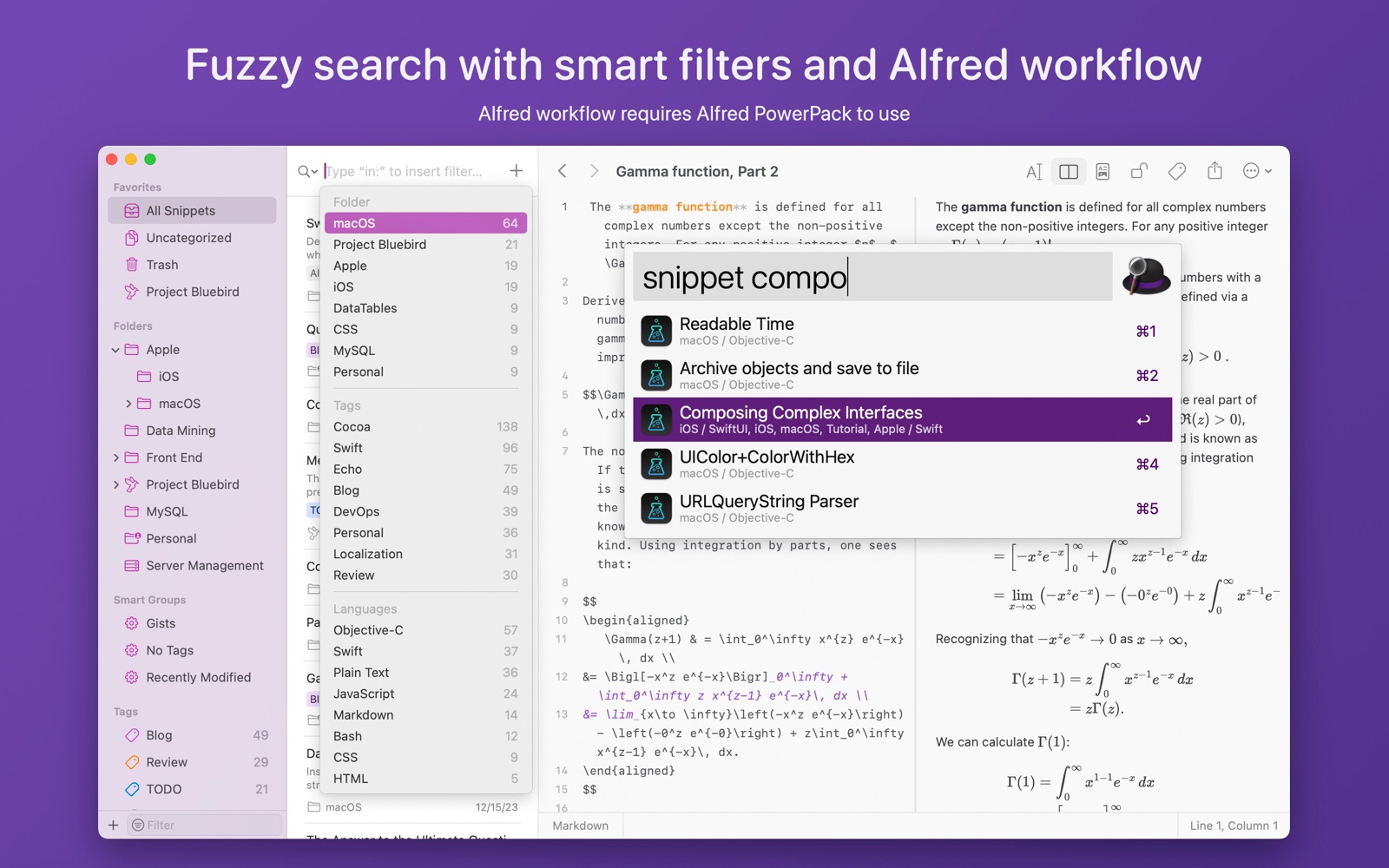
Task: Collapse the Apple folder
Action: (115, 350)
